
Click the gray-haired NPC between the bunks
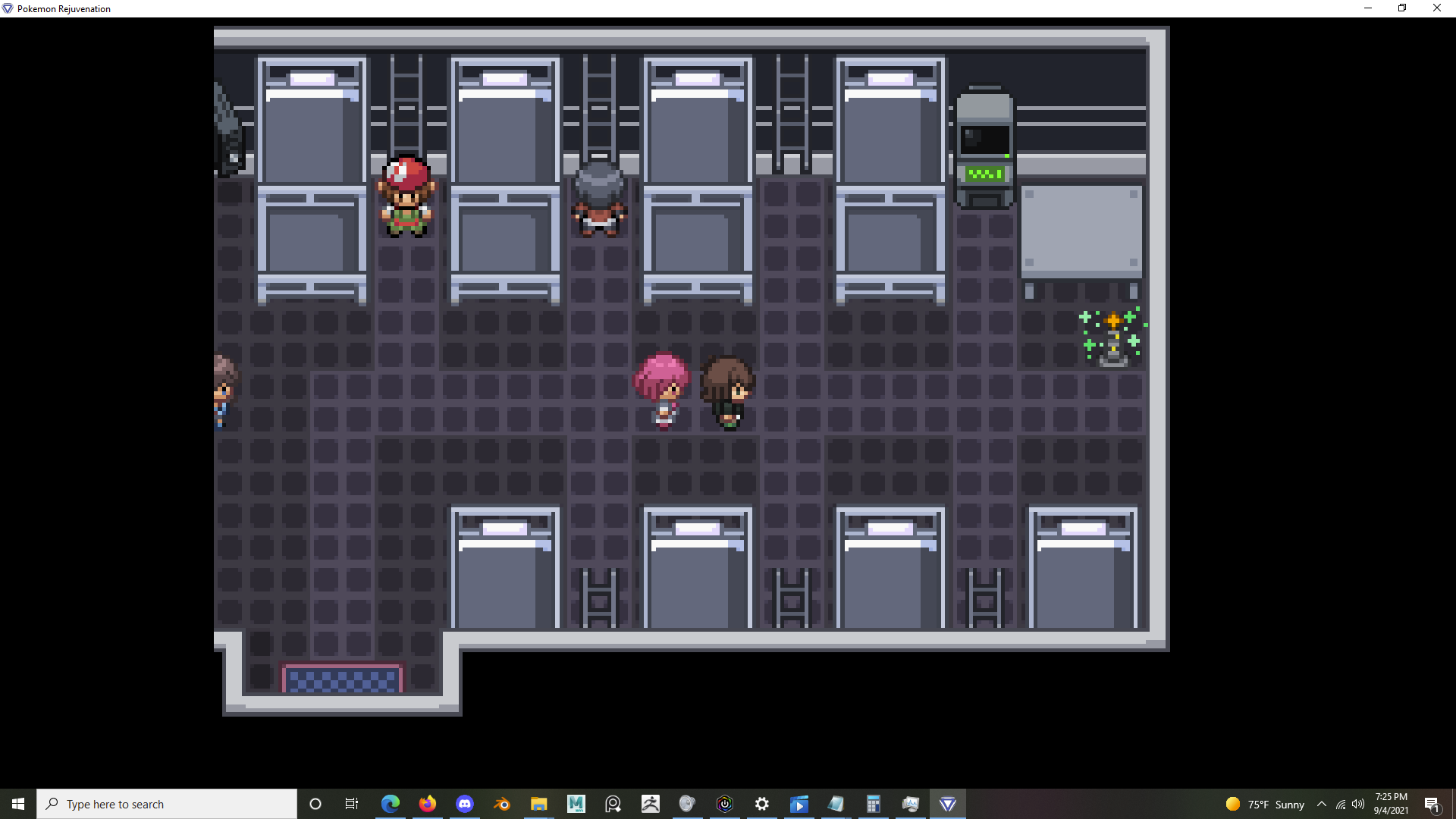click(599, 198)
